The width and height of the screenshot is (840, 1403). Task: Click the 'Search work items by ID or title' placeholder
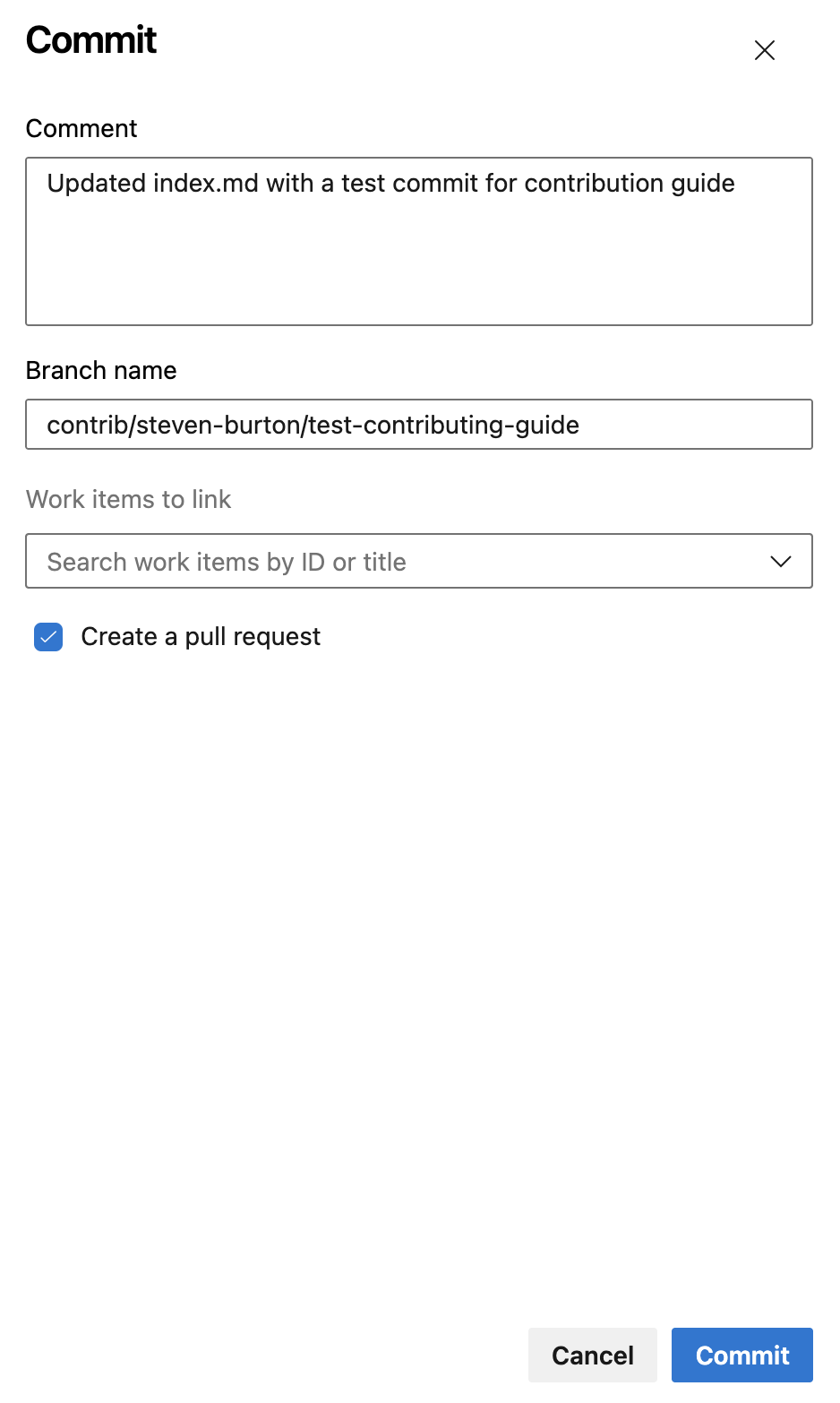coord(227,562)
